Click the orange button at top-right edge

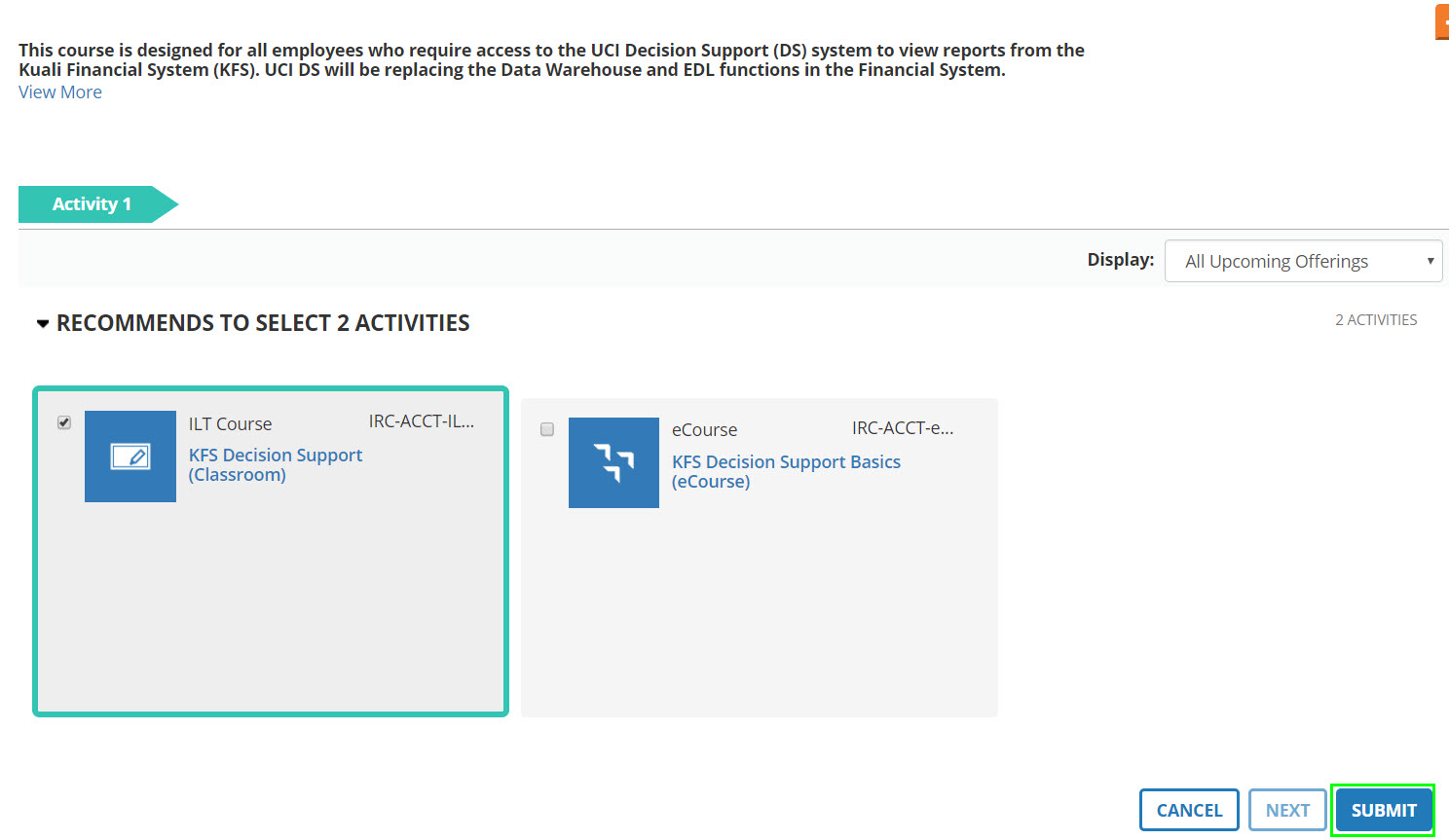tap(1442, 21)
